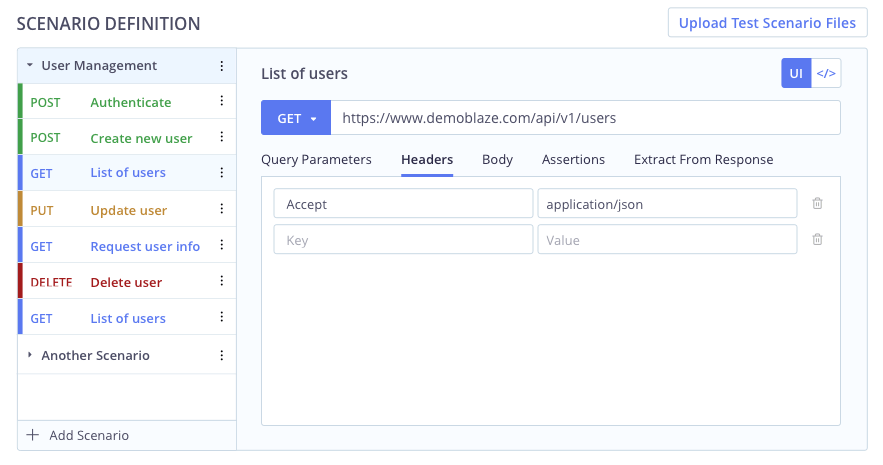
Task: Switch to the UI editor view
Action: tap(796, 74)
